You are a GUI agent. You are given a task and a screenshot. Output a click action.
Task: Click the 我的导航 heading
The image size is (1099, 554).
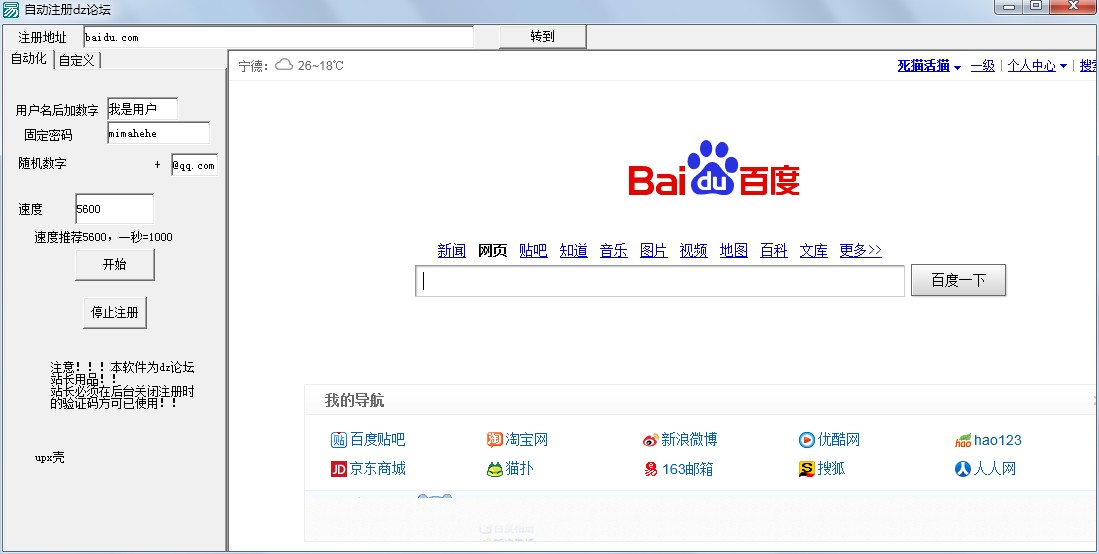(x=355, y=400)
